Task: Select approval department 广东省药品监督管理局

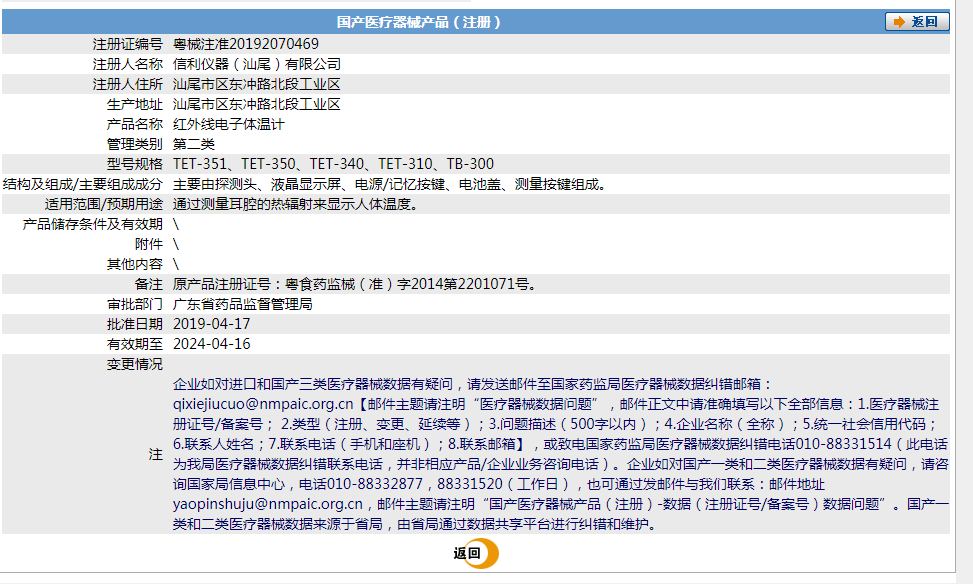Action: pyautogui.click(x=243, y=304)
